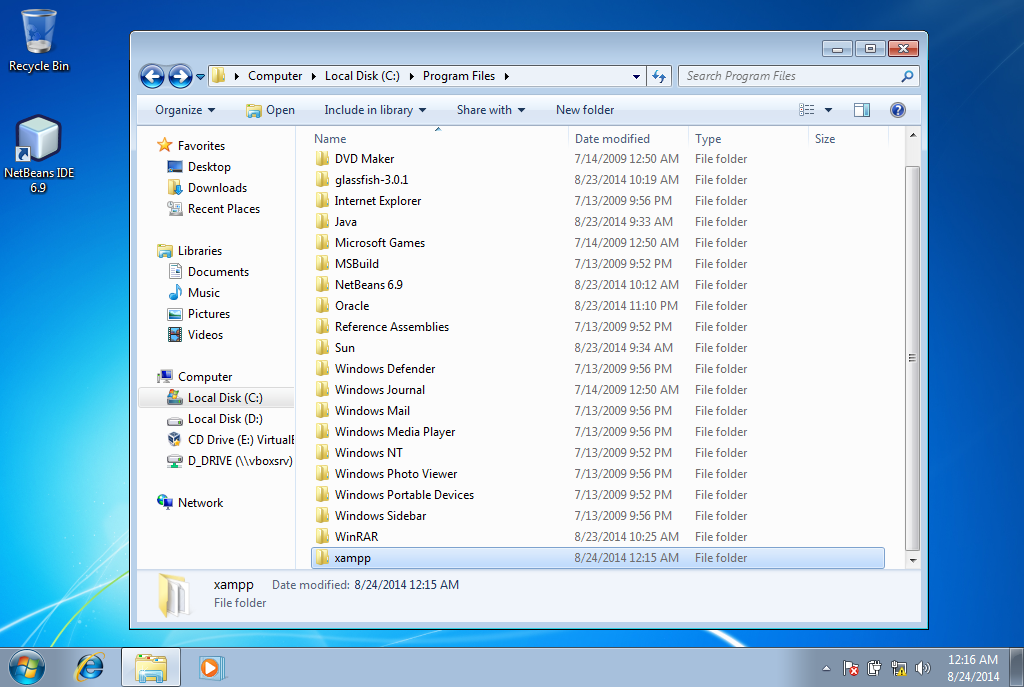Select Libraries in navigation pane
The image size is (1024, 687).
click(189, 251)
